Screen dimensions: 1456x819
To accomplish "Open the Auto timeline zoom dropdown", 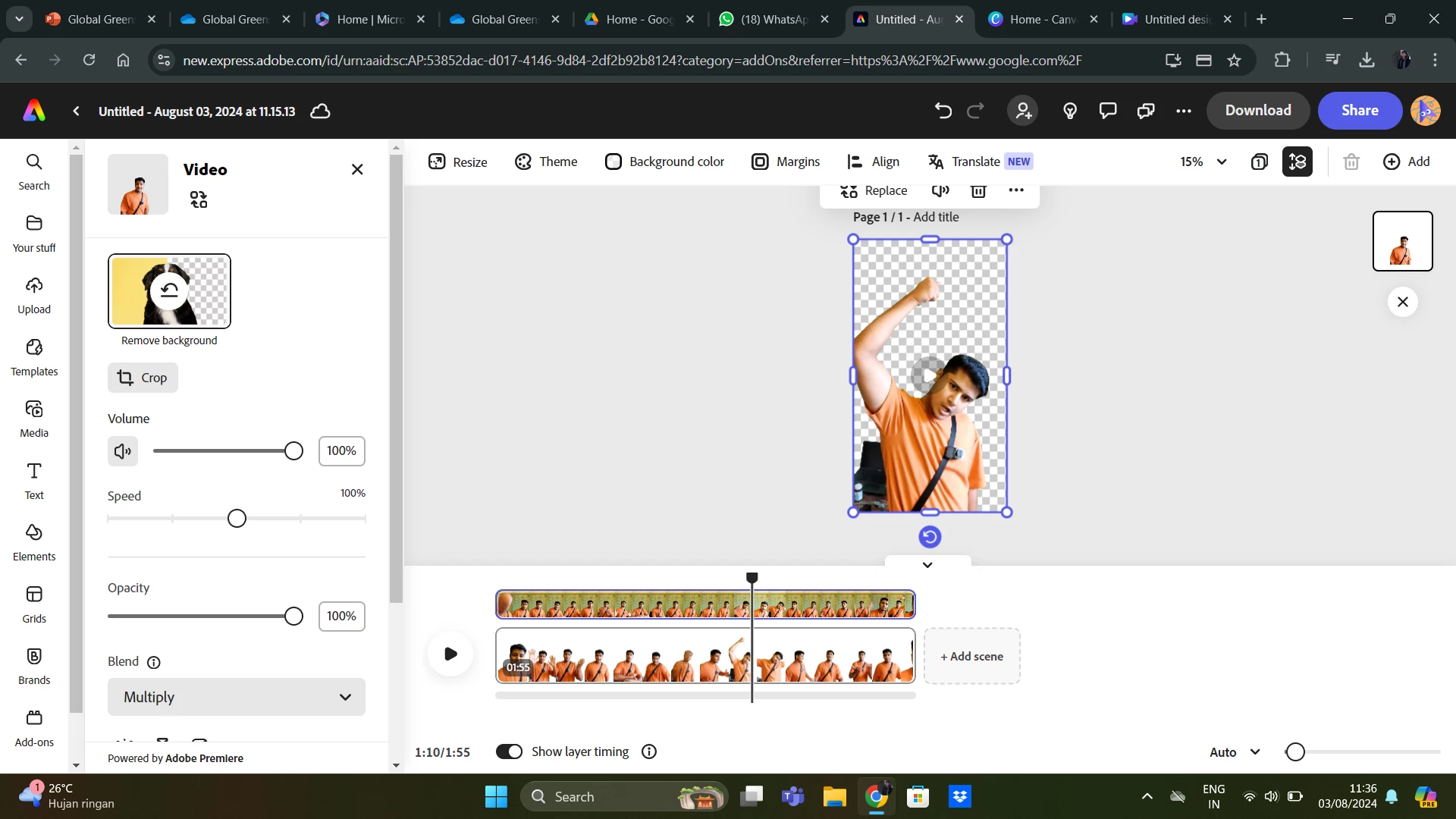I will 1235,752.
